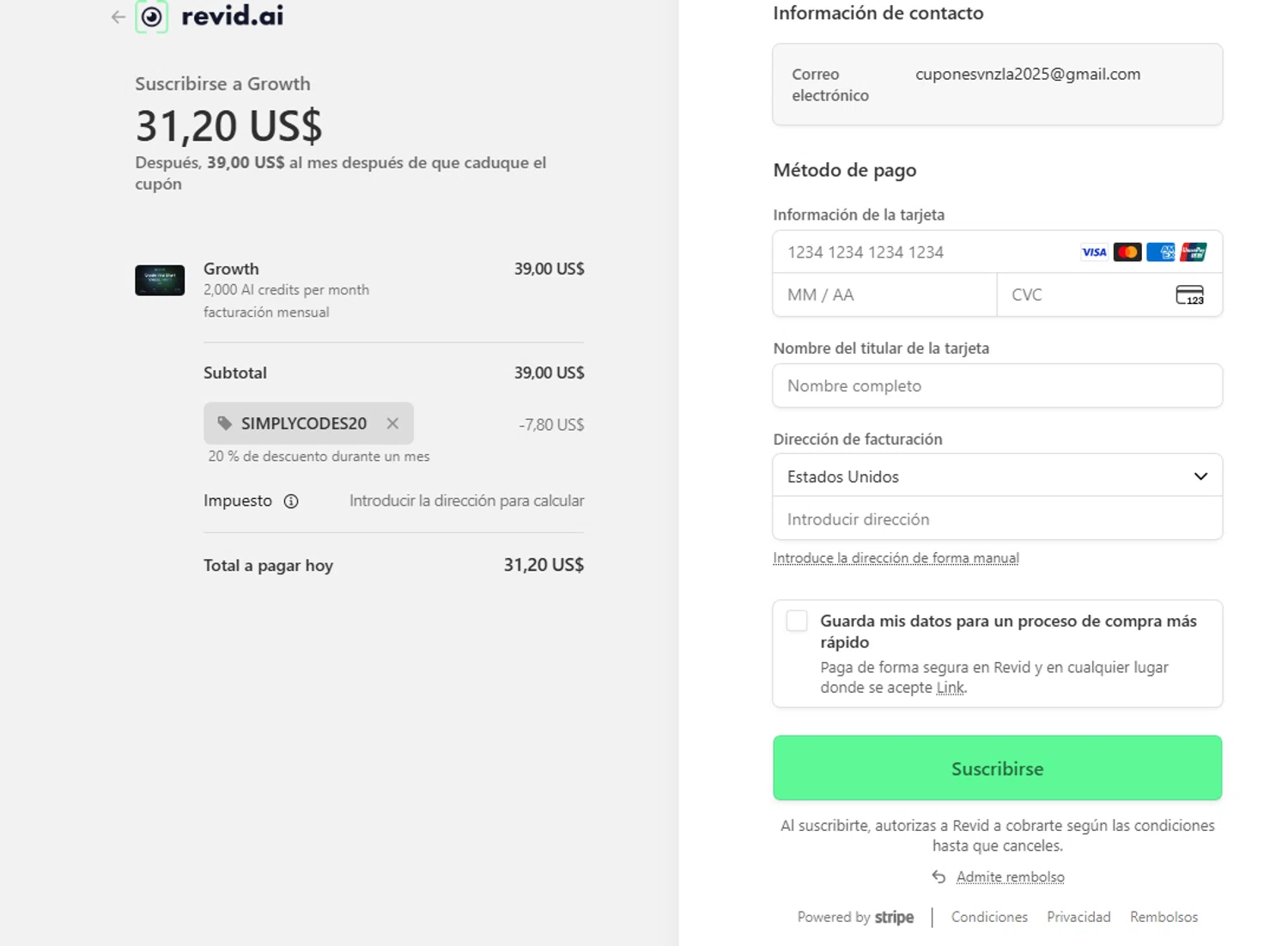
Task: Focus the Nombre completo cardholder field
Action: click(998, 385)
